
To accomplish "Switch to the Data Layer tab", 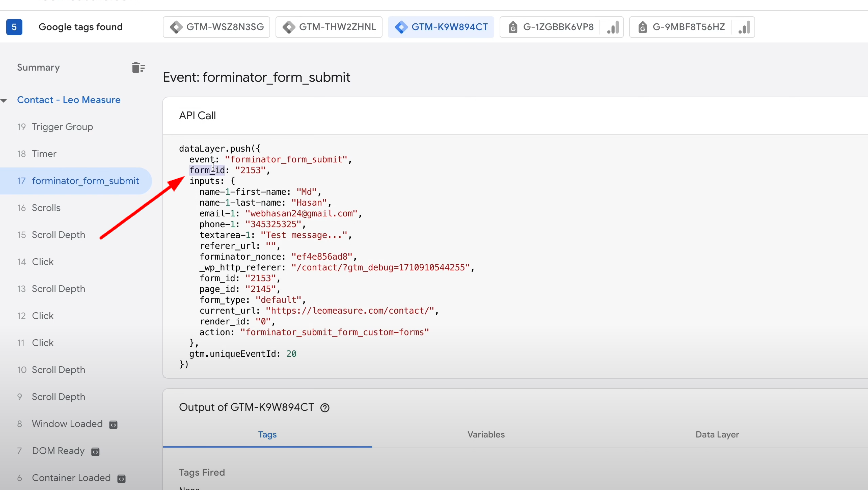I will coord(717,435).
